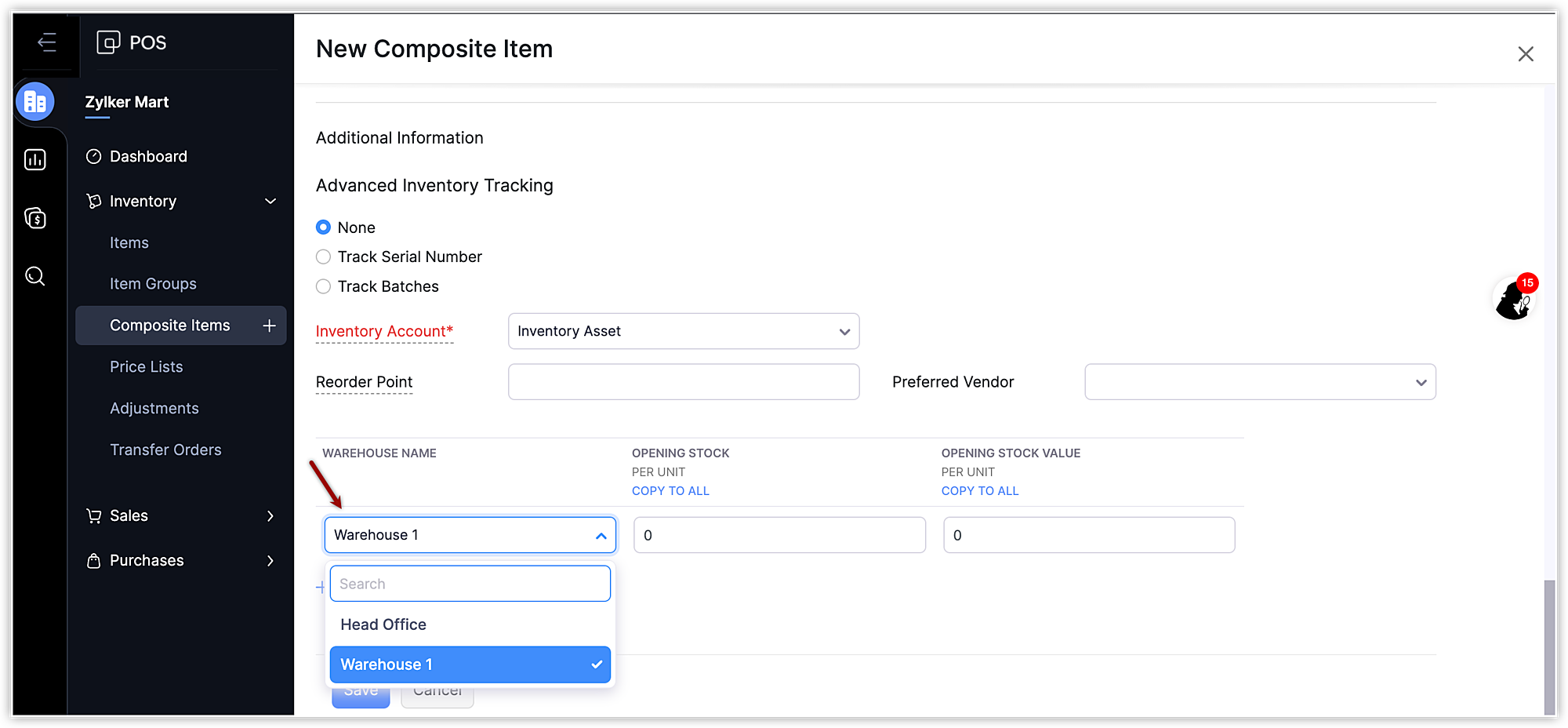Add new composite item with plus icon
This screenshot has height=728, width=1568.
(269, 326)
